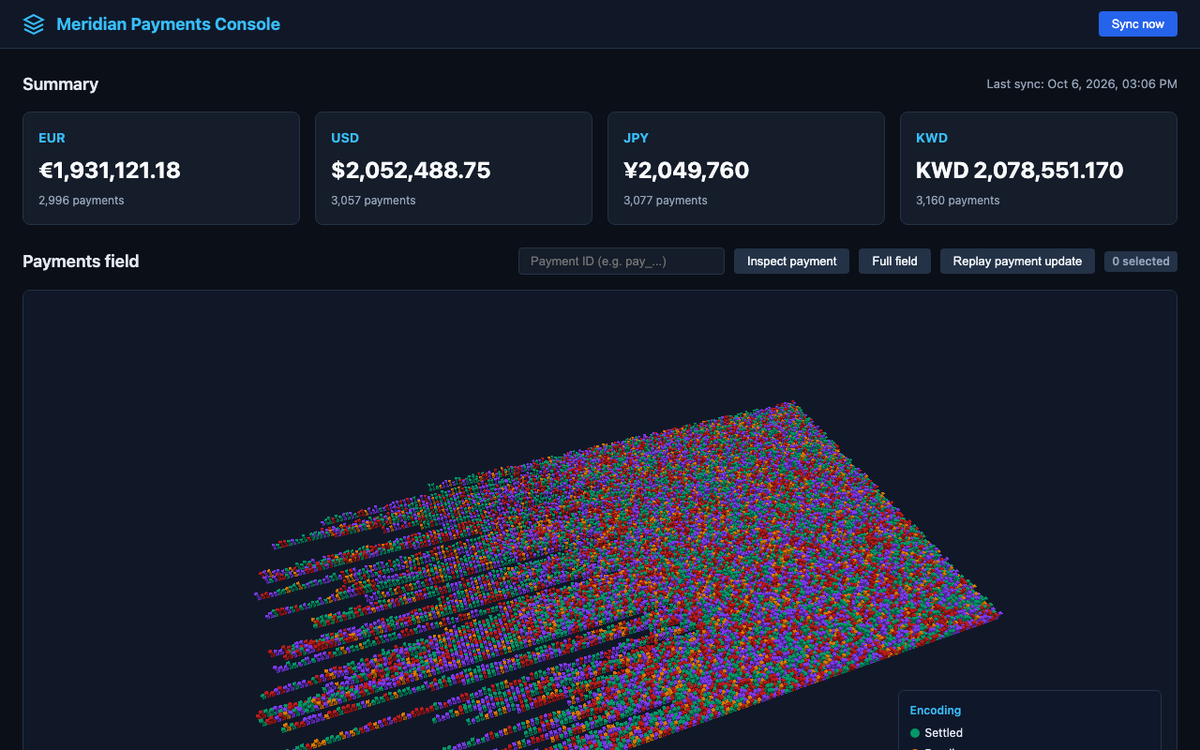Click the Summary section heading
This screenshot has height=750, width=1200.
click(x=60, y=84)
